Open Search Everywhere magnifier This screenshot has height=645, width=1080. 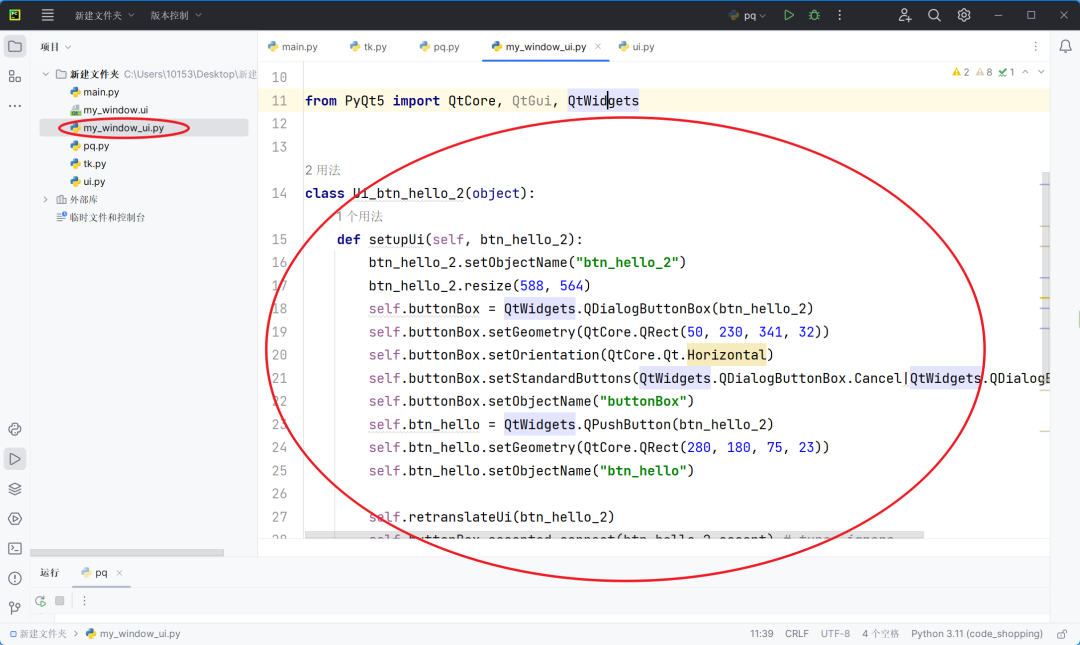click(934, 14)
